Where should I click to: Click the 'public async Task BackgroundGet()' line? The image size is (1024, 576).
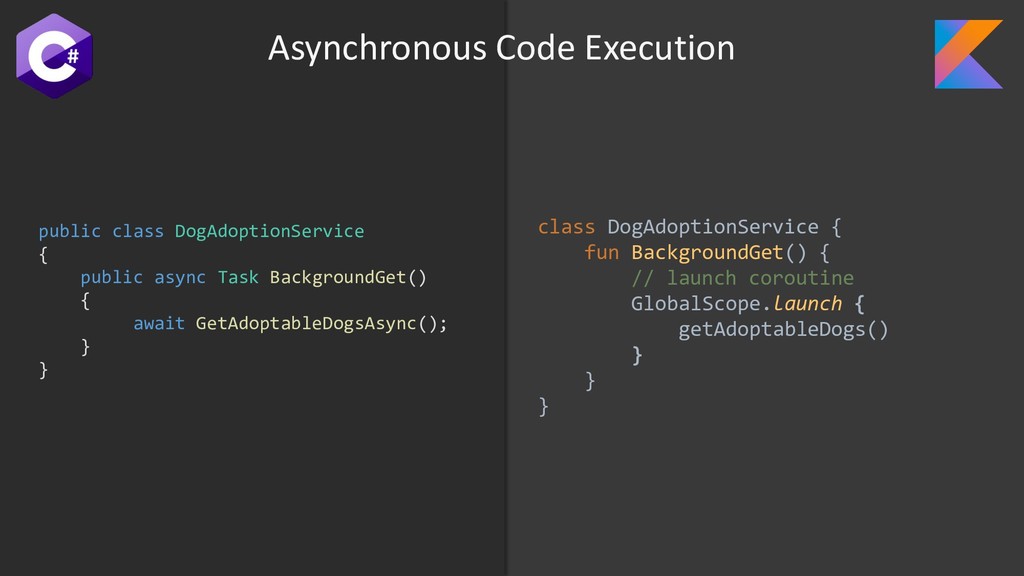253,278
